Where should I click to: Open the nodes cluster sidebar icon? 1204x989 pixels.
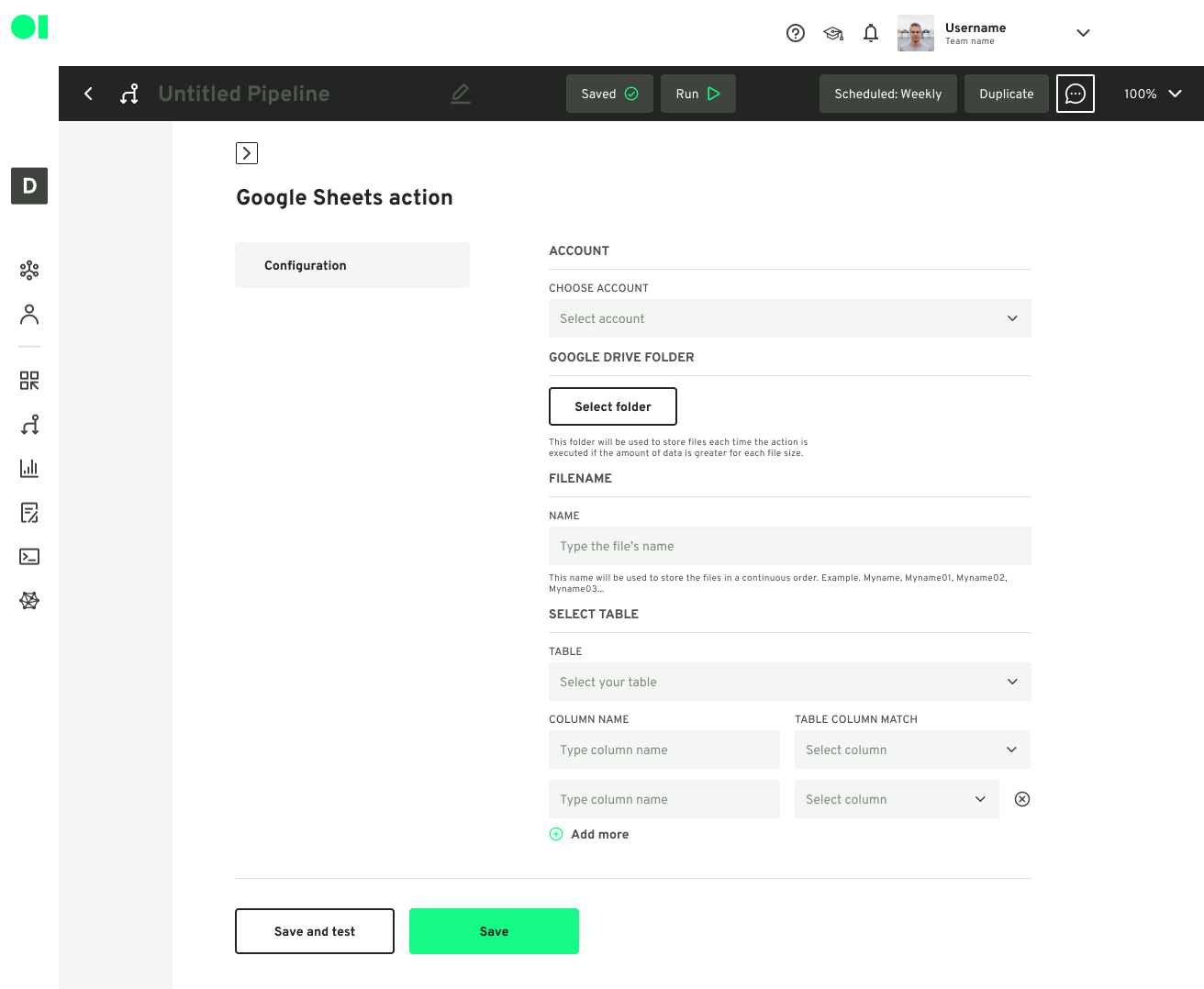click(x=29, y=271)
